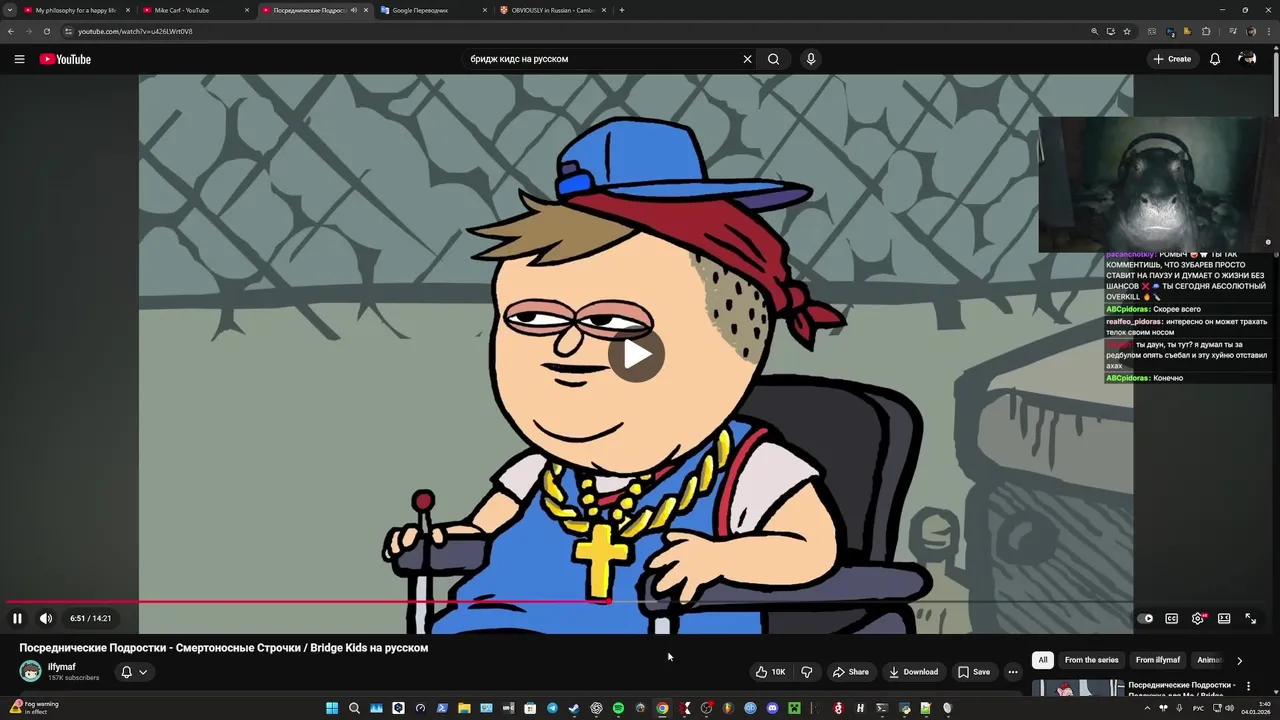This screenshot has width=1280, height=720.
Task: Open the Chrome profile avatar
Action: tap(1251, 31)
